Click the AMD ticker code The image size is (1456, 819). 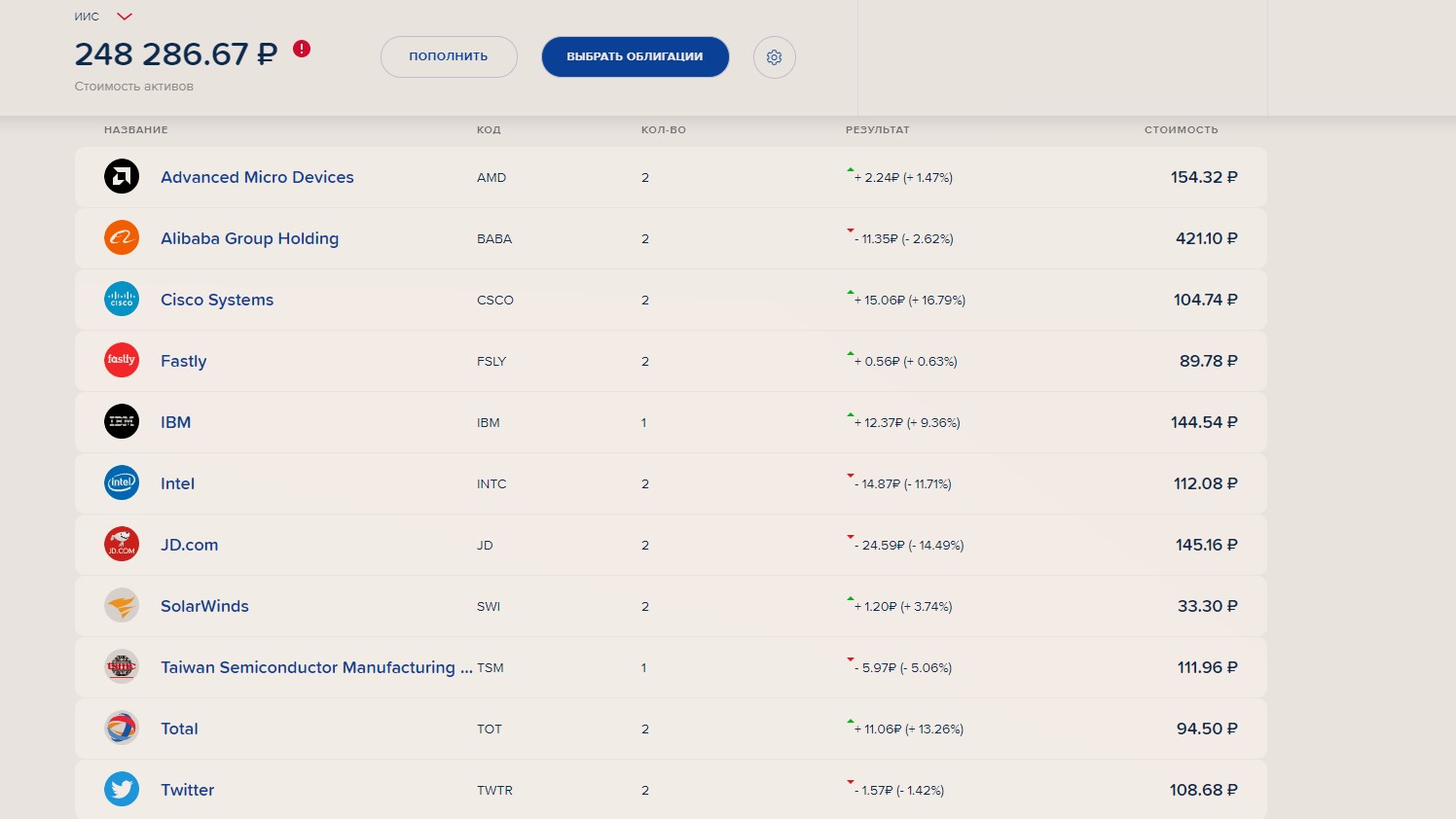coord(491,177)
